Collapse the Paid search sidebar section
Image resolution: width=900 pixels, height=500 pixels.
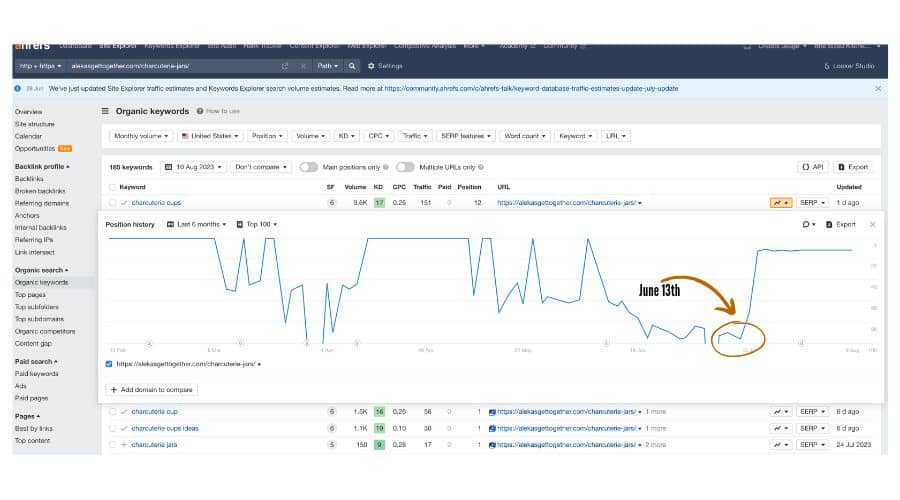[36, 362]
